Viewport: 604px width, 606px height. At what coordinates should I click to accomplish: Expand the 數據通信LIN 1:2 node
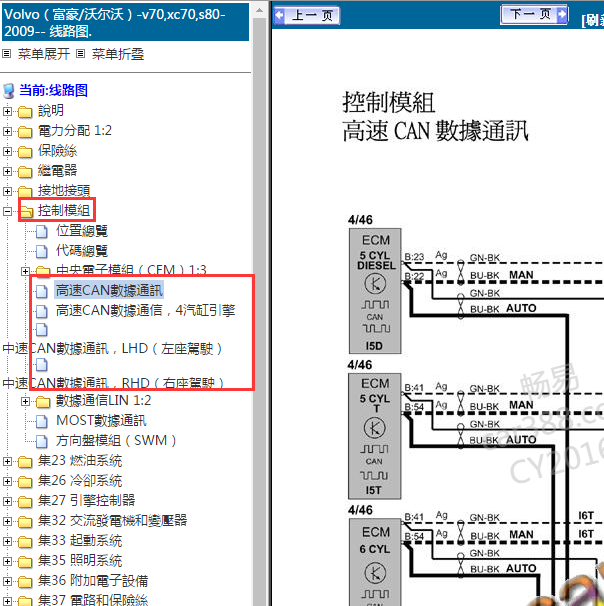[x=26, y=402]
